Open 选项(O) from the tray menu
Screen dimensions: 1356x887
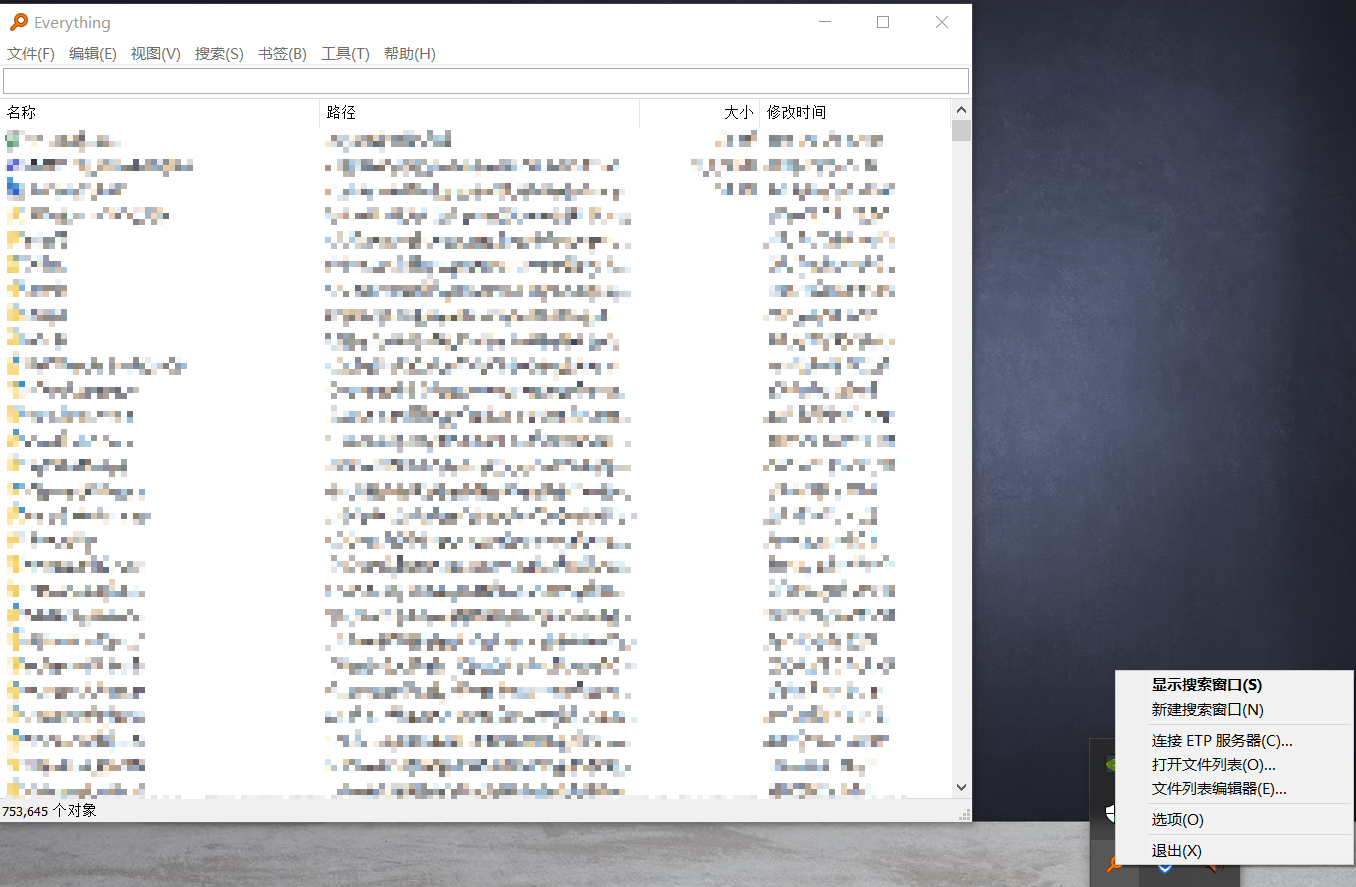pyautogui.click(x=1177, y=820)
